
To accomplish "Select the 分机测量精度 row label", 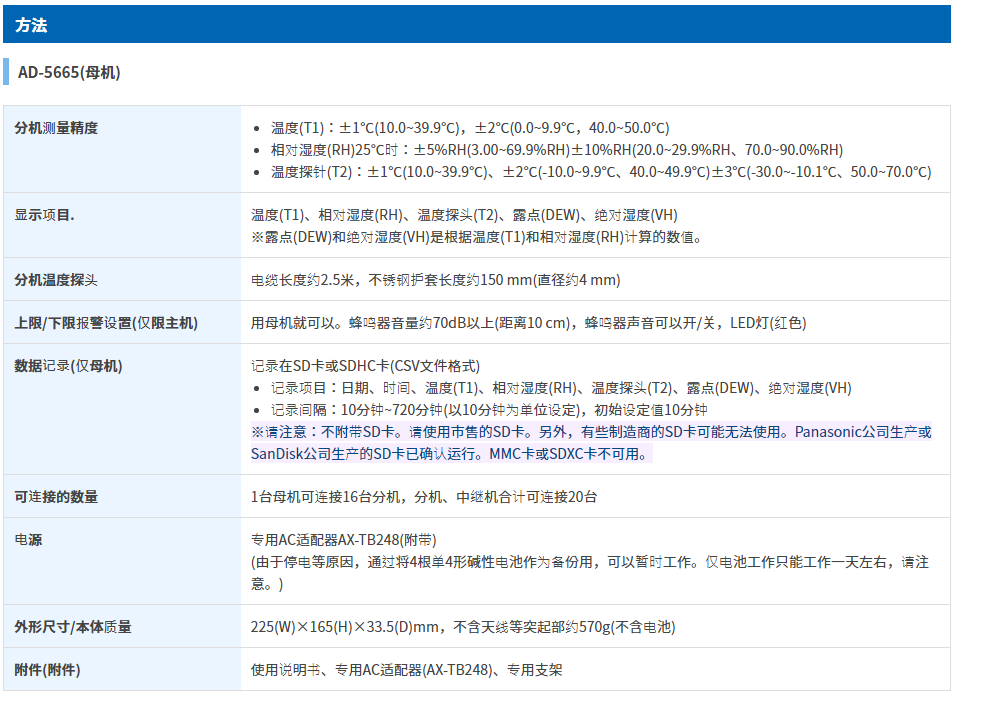I will [56, 128].
